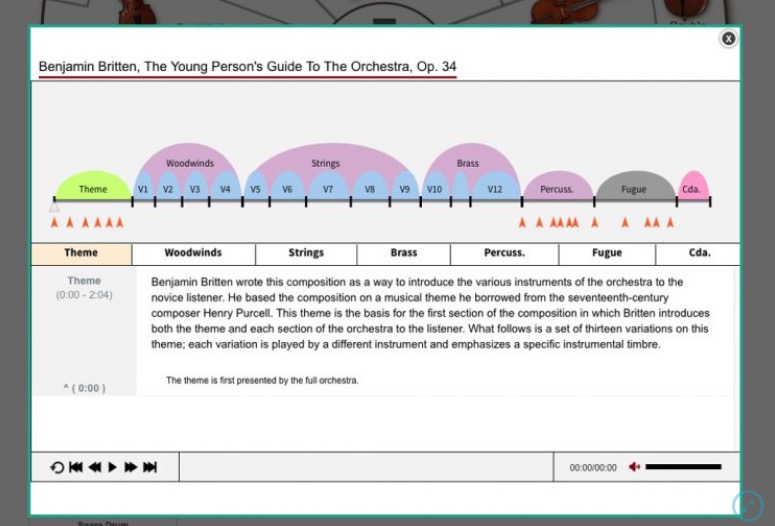Screen dimensions: 775x526
Task: Click the restart/loop playback icon
Action: click(x=57, y=467)
